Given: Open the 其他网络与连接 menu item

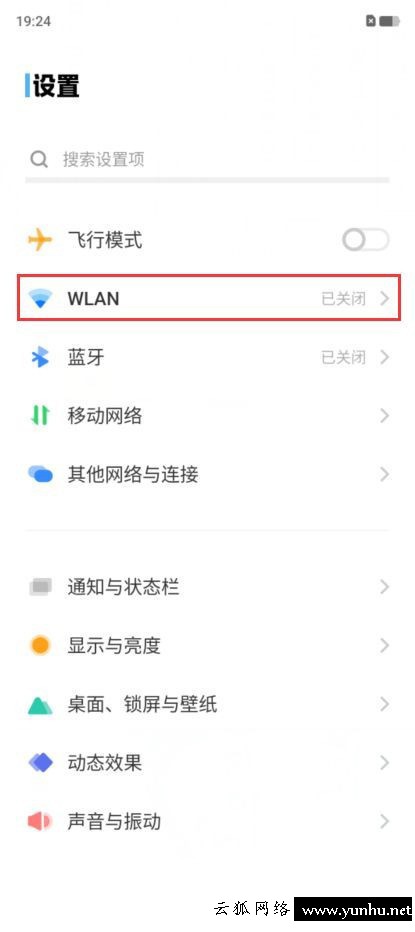Looking at the screenshot, I should coord(208,474).
